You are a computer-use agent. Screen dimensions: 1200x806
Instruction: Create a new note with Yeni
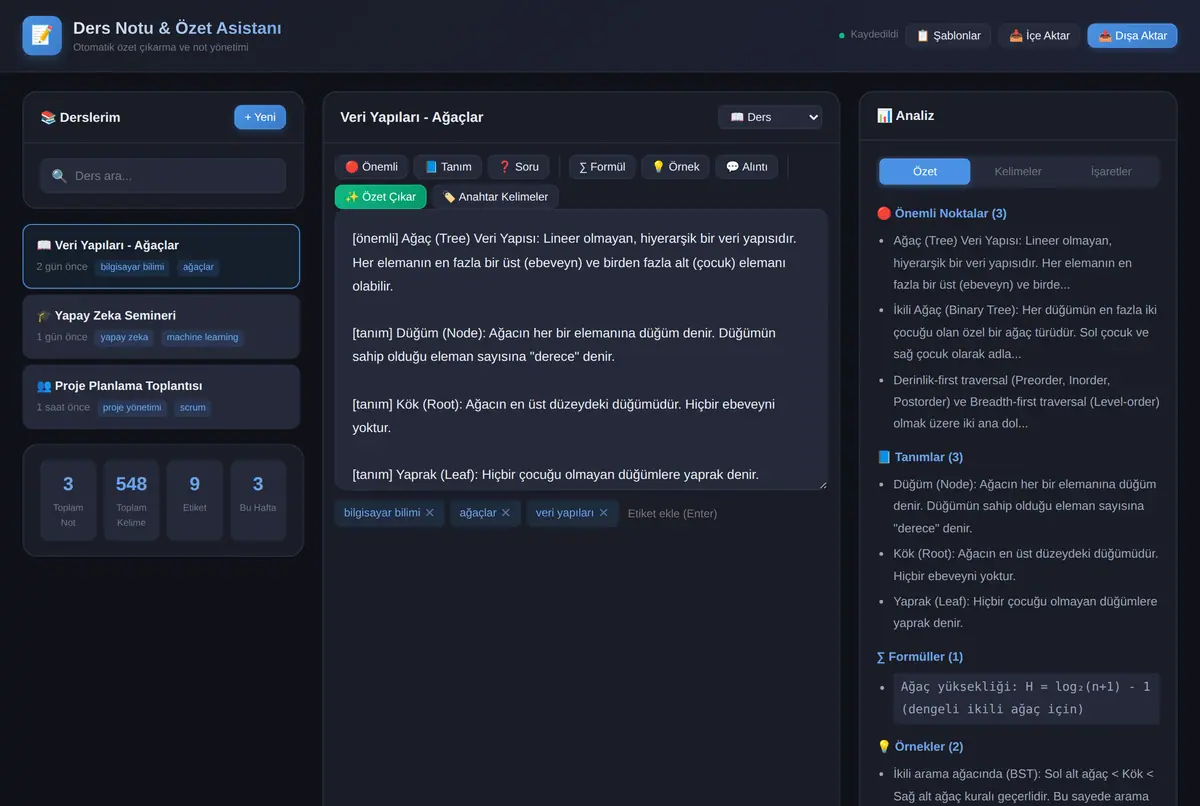[x=260, y=117]
